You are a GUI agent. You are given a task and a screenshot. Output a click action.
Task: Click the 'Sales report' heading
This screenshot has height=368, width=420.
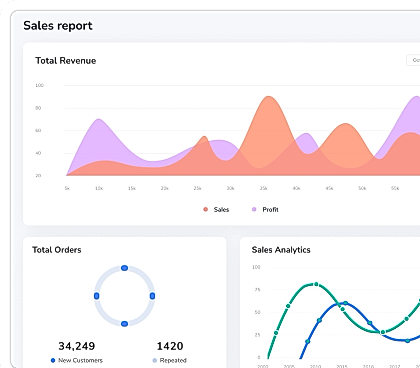(x=58, y=26)
